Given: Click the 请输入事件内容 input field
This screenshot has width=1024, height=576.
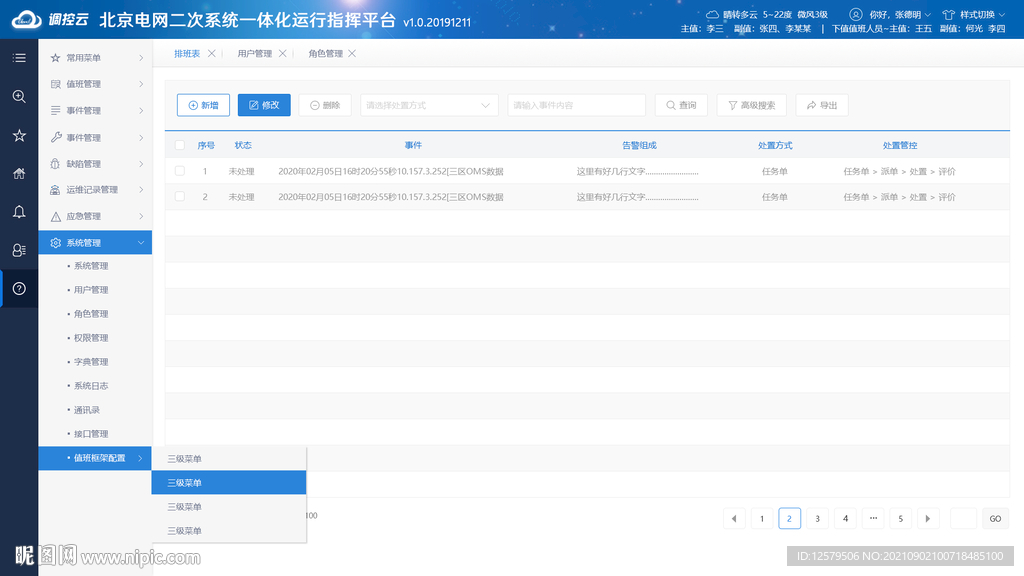Looking at the screenshot, I should click(576, 105).
